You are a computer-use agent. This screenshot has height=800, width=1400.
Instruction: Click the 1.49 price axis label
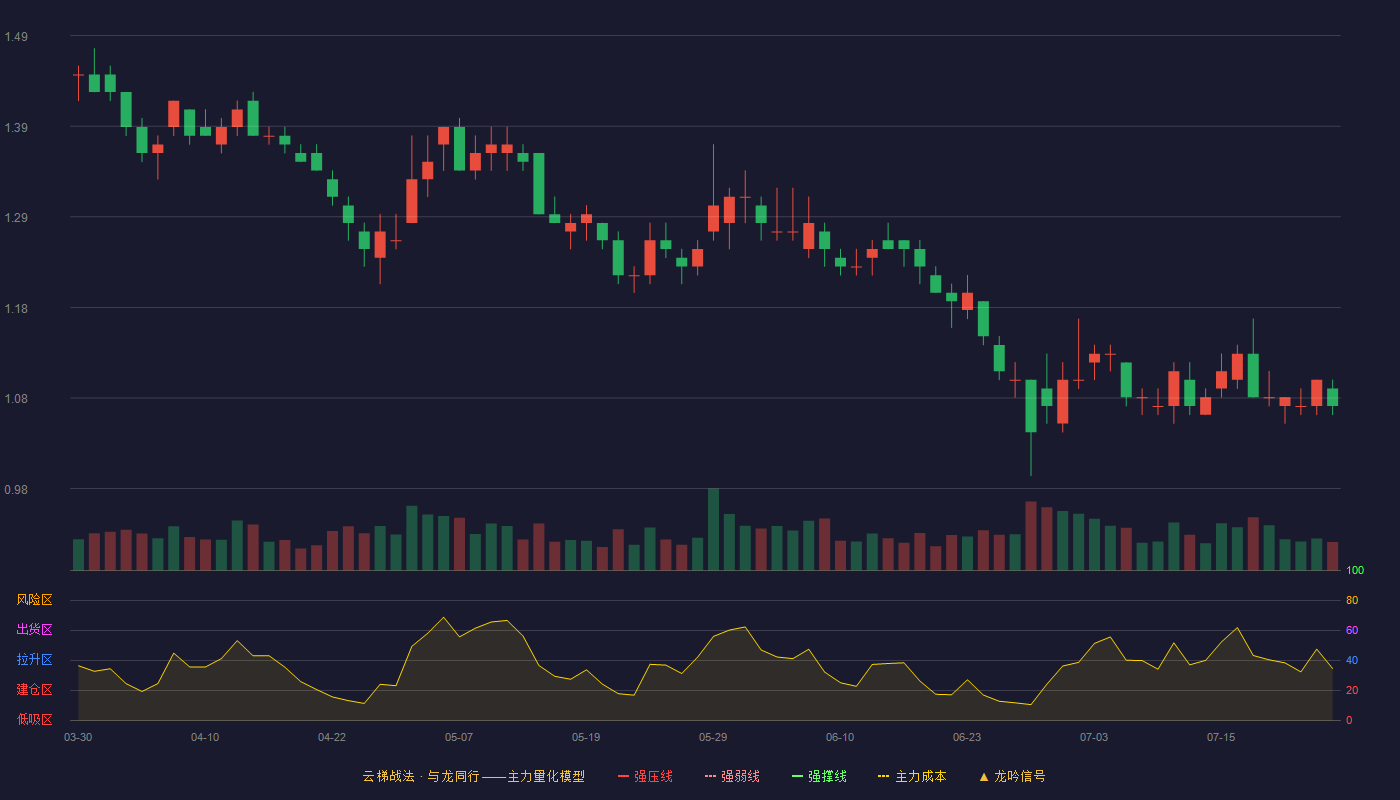[16, 37]
